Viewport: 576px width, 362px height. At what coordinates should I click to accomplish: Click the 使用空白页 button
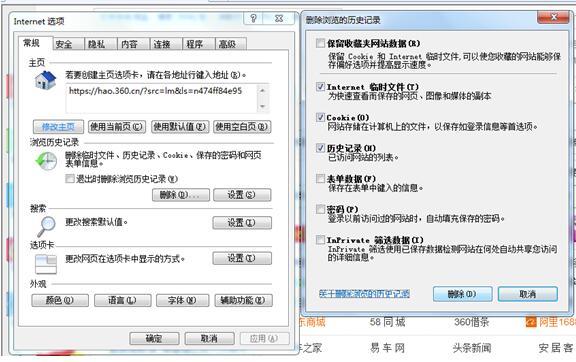(242, 127)
